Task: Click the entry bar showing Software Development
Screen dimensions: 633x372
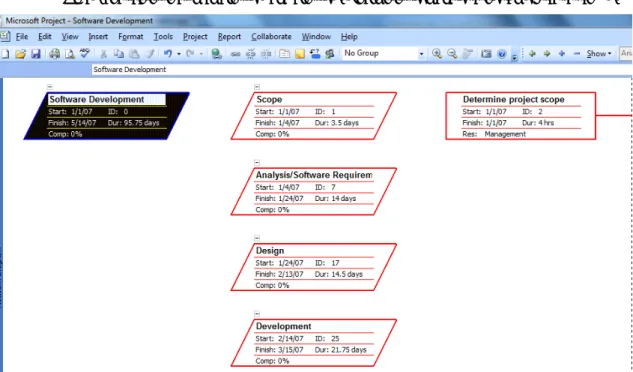Action: click(361, 69)
